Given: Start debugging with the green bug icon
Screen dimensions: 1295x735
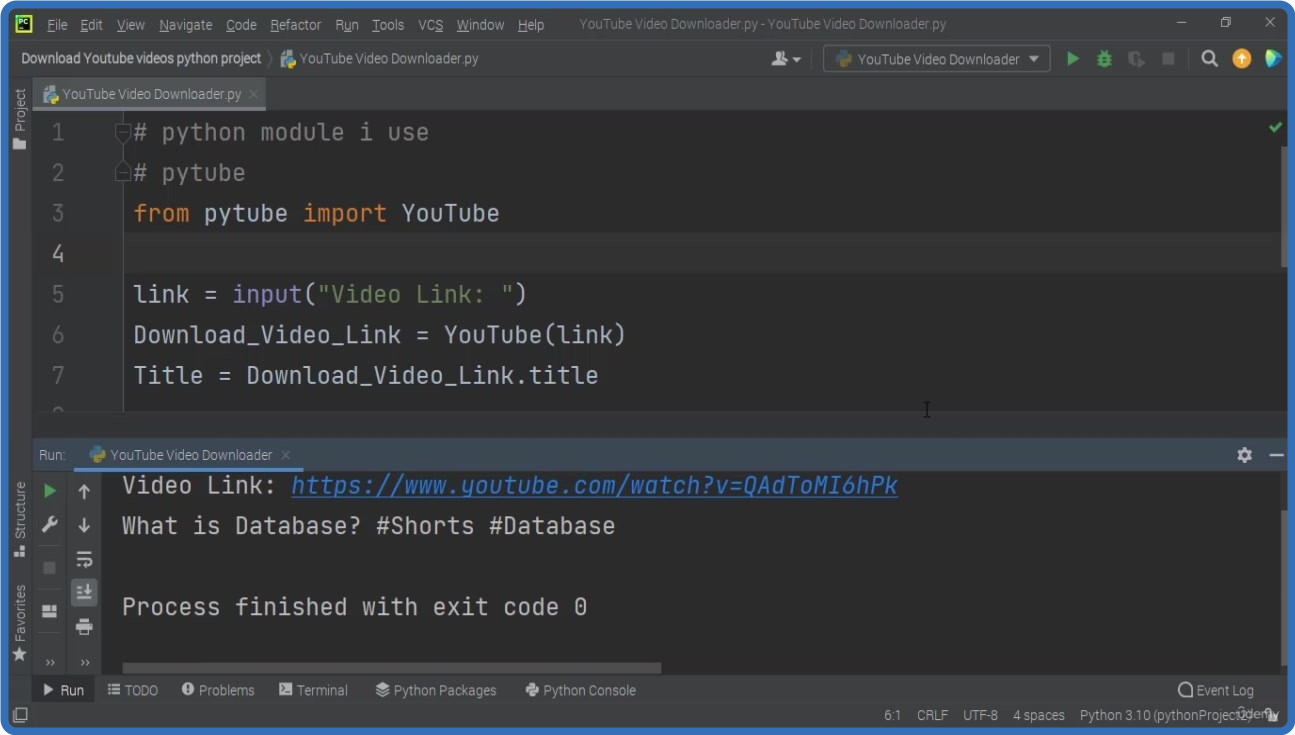Looking at the screenshot, I should (x=1104, y=59).
